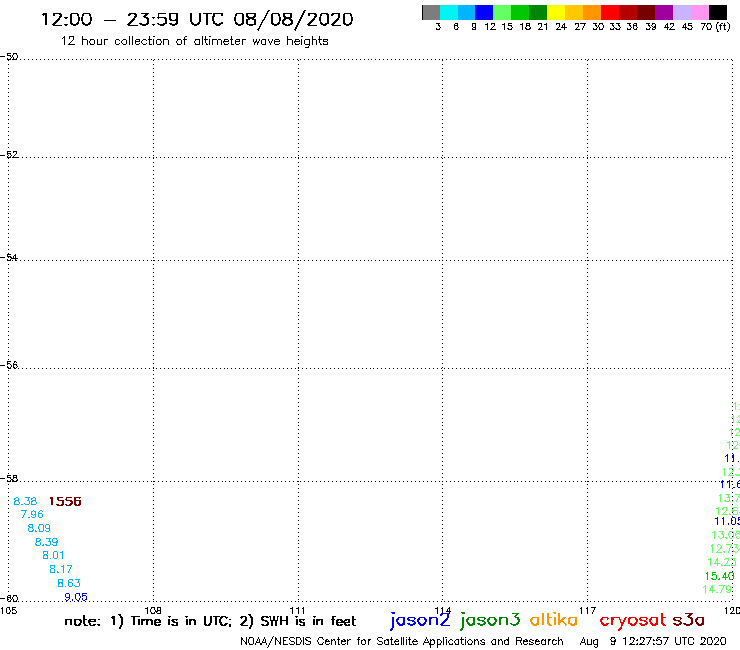Click the 'cryosat' satellite legend label
The width and height of the screenshot is (740, 650).
pyautogui.click(x=633, y=621)
